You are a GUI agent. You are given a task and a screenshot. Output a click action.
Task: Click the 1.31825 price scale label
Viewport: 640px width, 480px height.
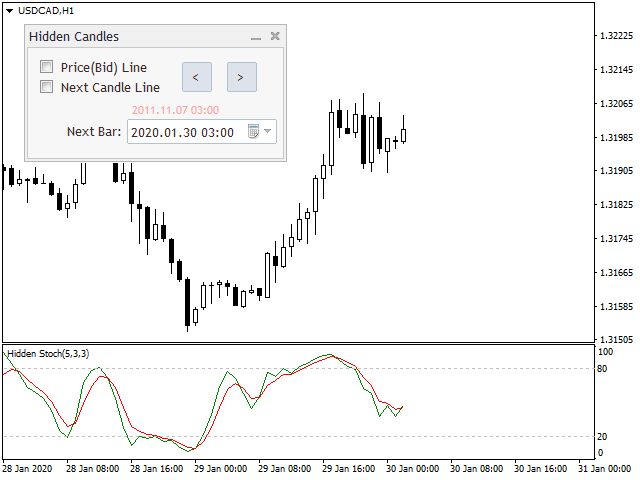pyautogui.click(x=616, y=204)
